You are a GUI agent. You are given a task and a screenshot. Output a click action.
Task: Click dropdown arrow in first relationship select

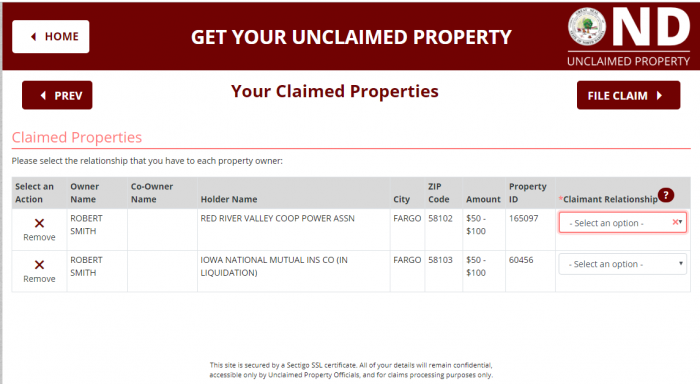[680, 222]
